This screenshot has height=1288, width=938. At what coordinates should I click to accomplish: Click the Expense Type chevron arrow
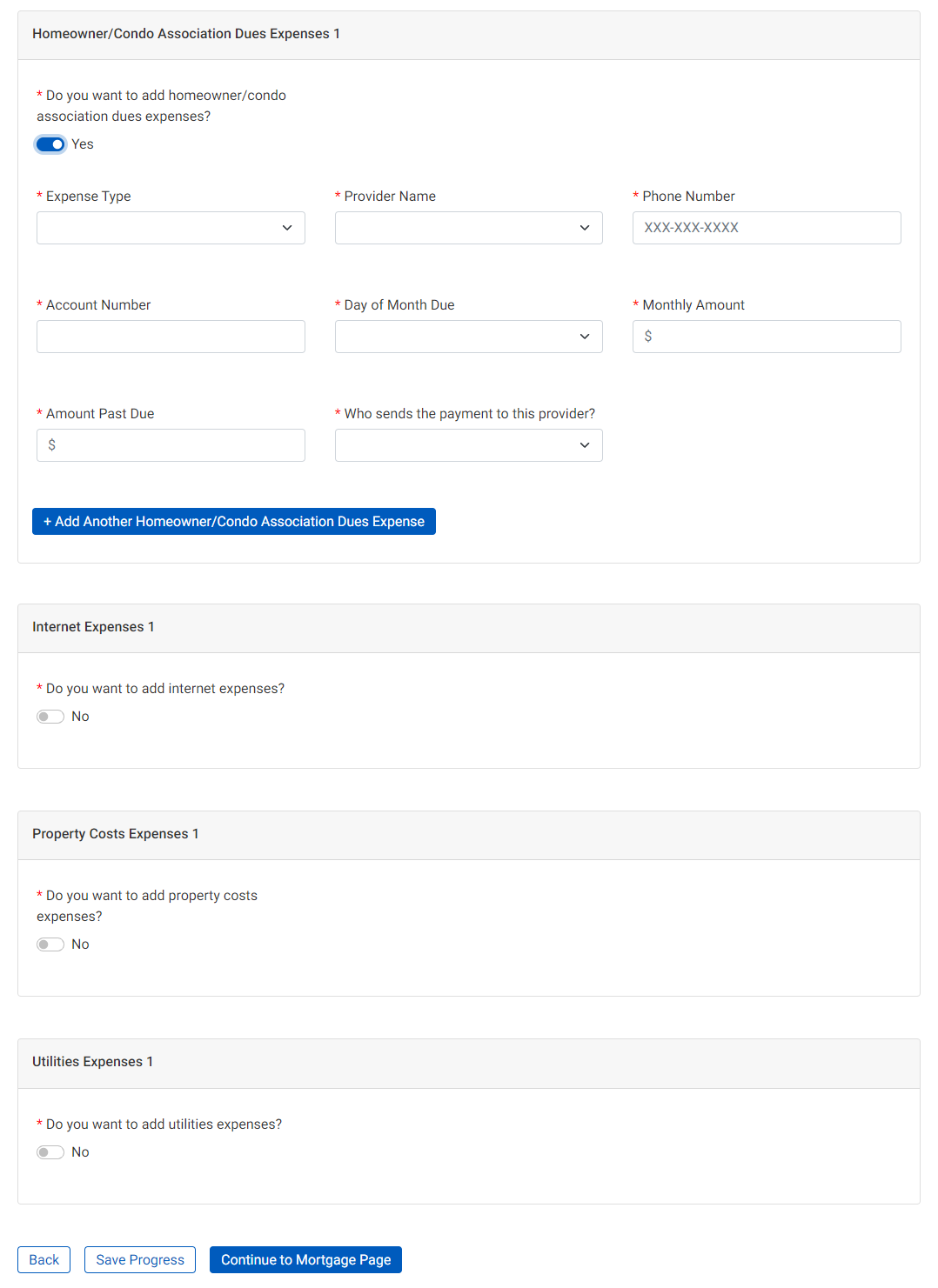287,228
